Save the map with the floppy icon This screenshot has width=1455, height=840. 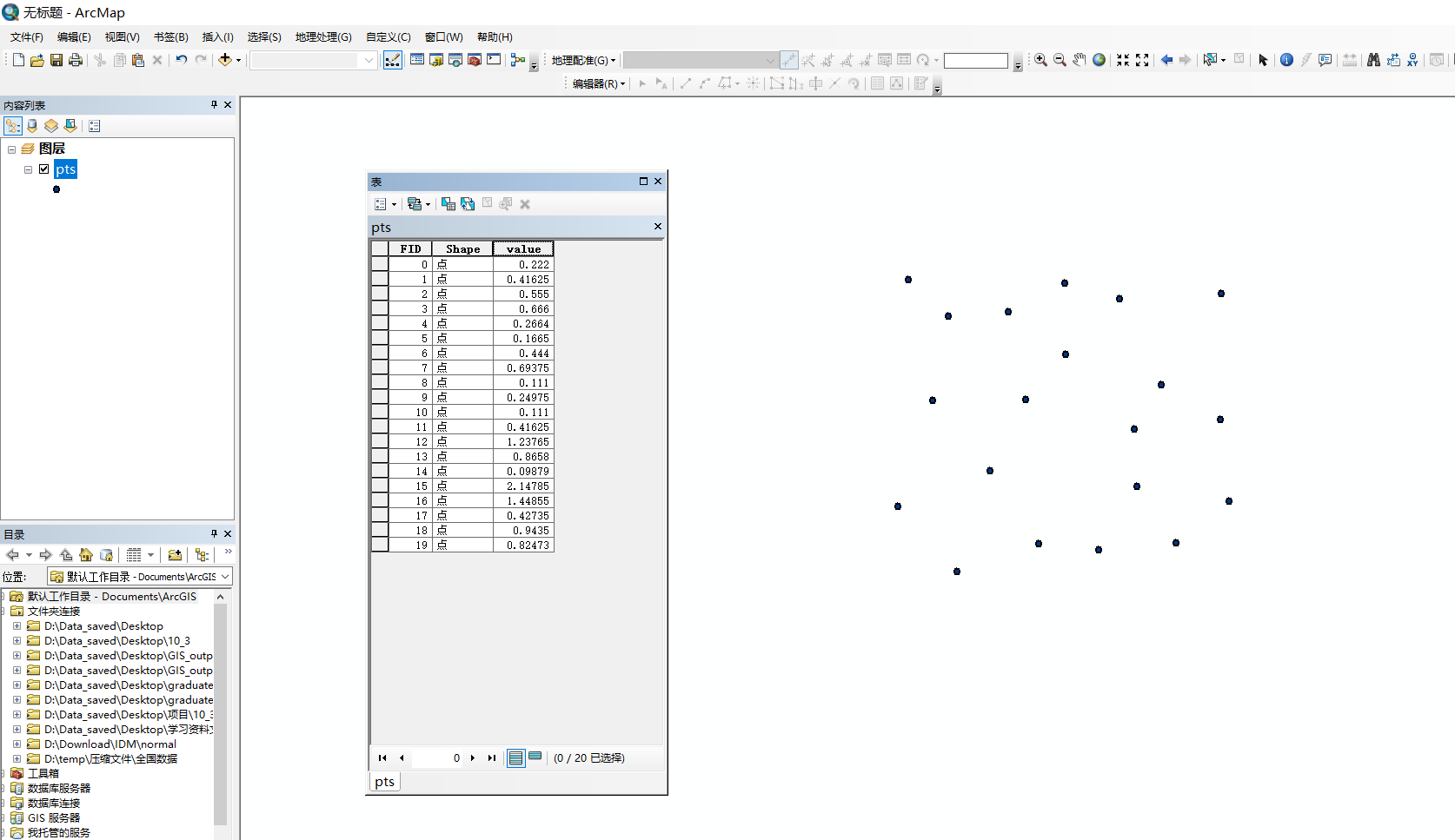[56, 60]
